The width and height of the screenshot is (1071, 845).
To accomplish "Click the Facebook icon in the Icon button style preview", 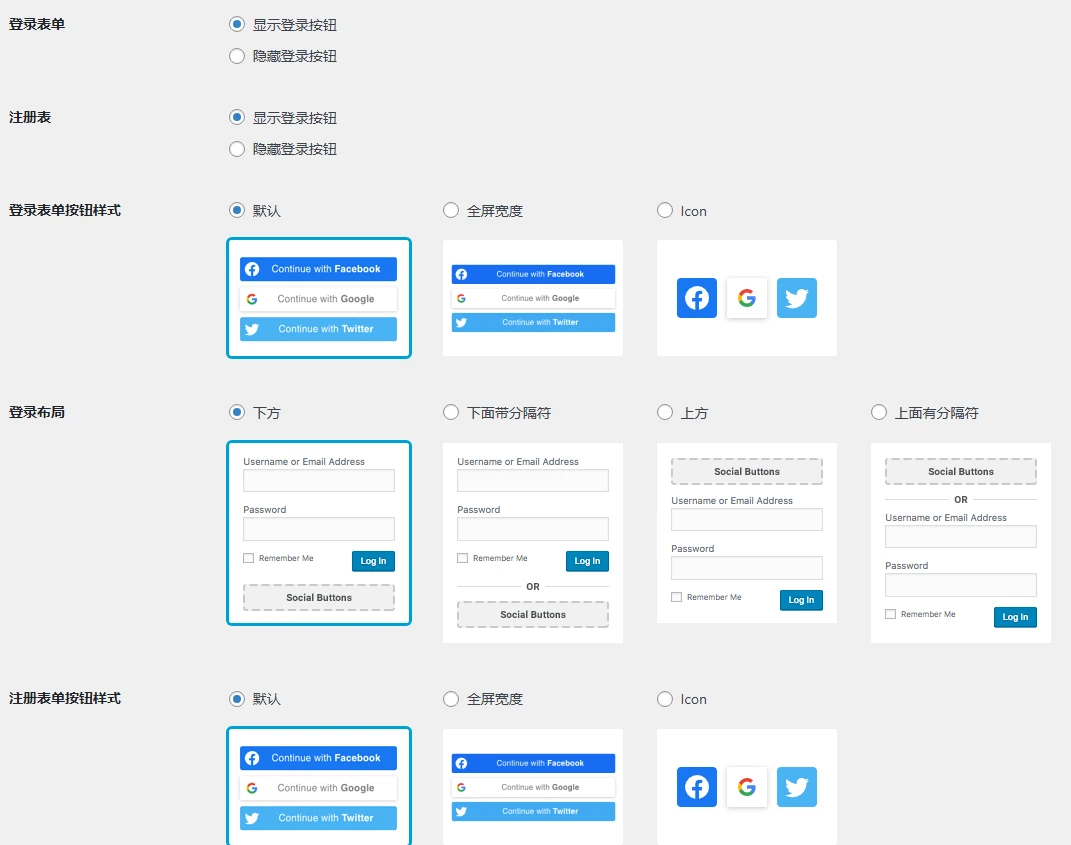I will coord(696,297).
